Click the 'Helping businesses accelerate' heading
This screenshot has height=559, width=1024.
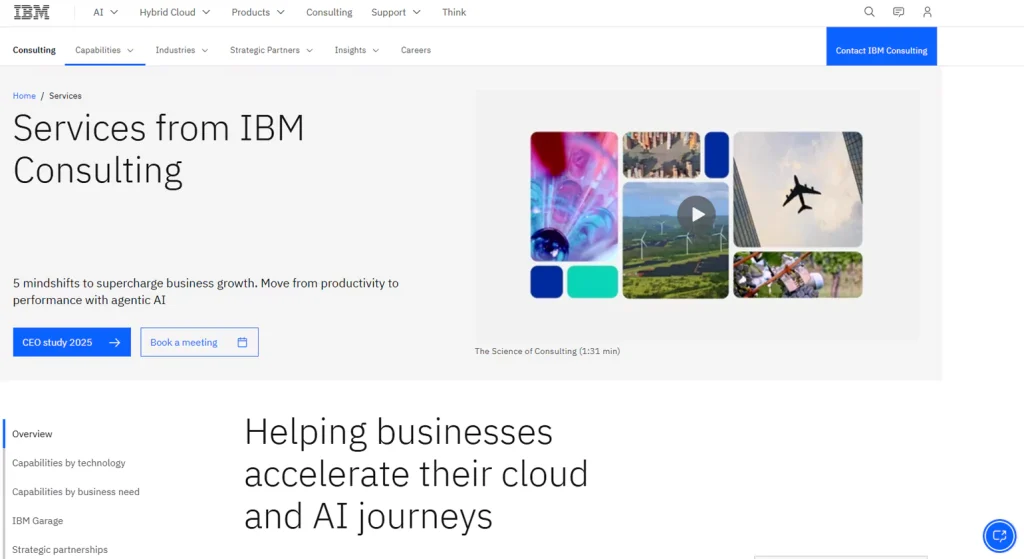416,473
